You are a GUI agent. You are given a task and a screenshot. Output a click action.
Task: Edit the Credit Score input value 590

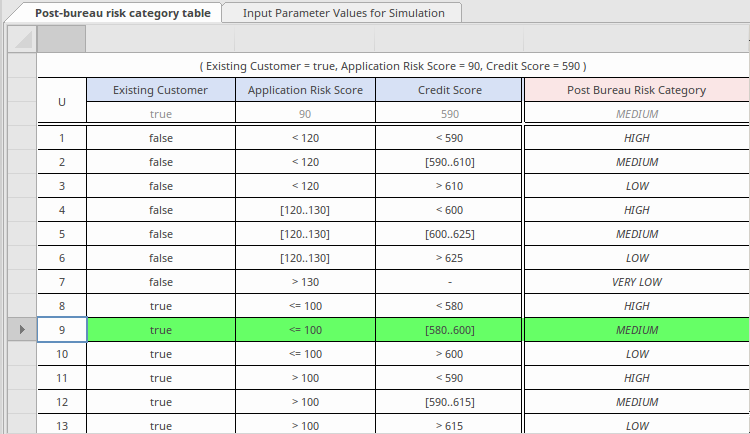coord(449,114)
